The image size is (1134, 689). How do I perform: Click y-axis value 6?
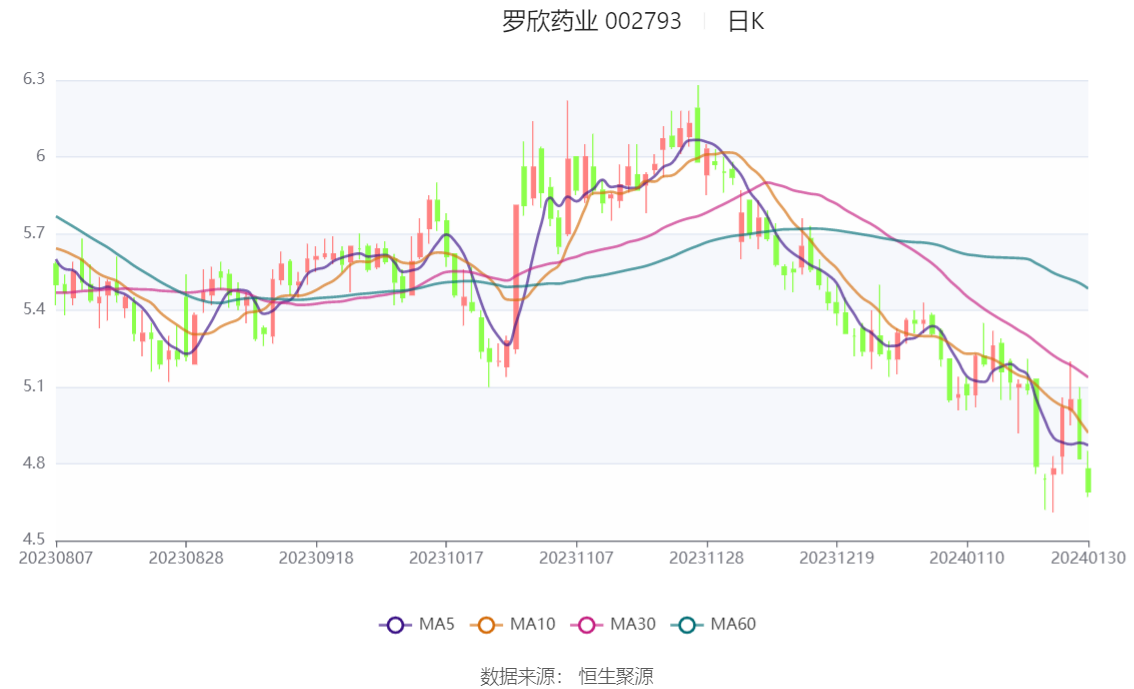(40, 156)
